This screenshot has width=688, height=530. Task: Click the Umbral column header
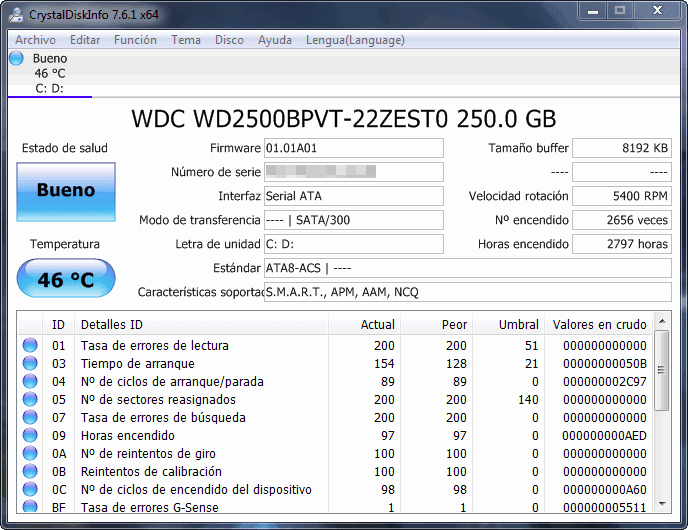tap(508, 325)
